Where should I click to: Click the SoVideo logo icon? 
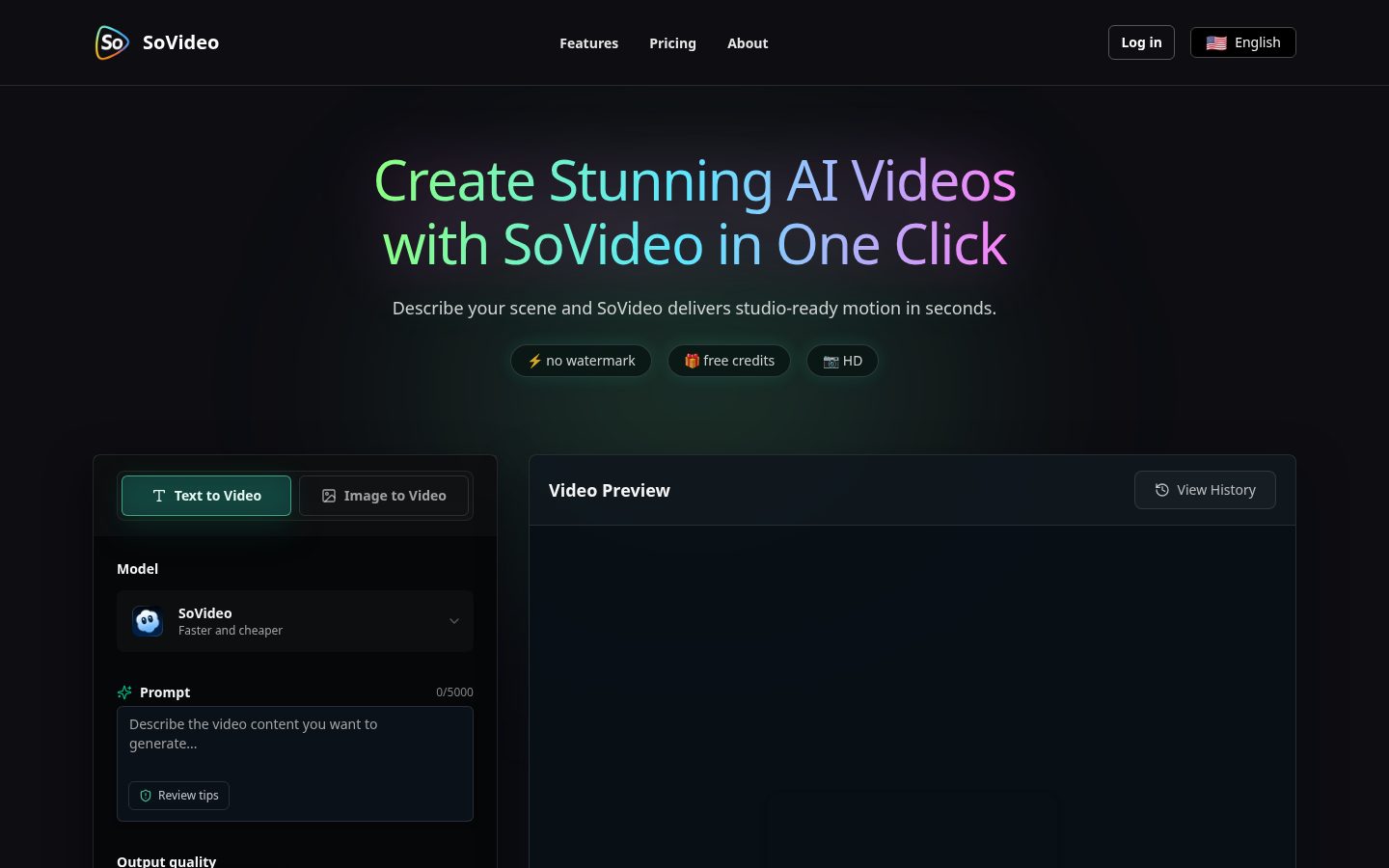click(x=112, y=42)
